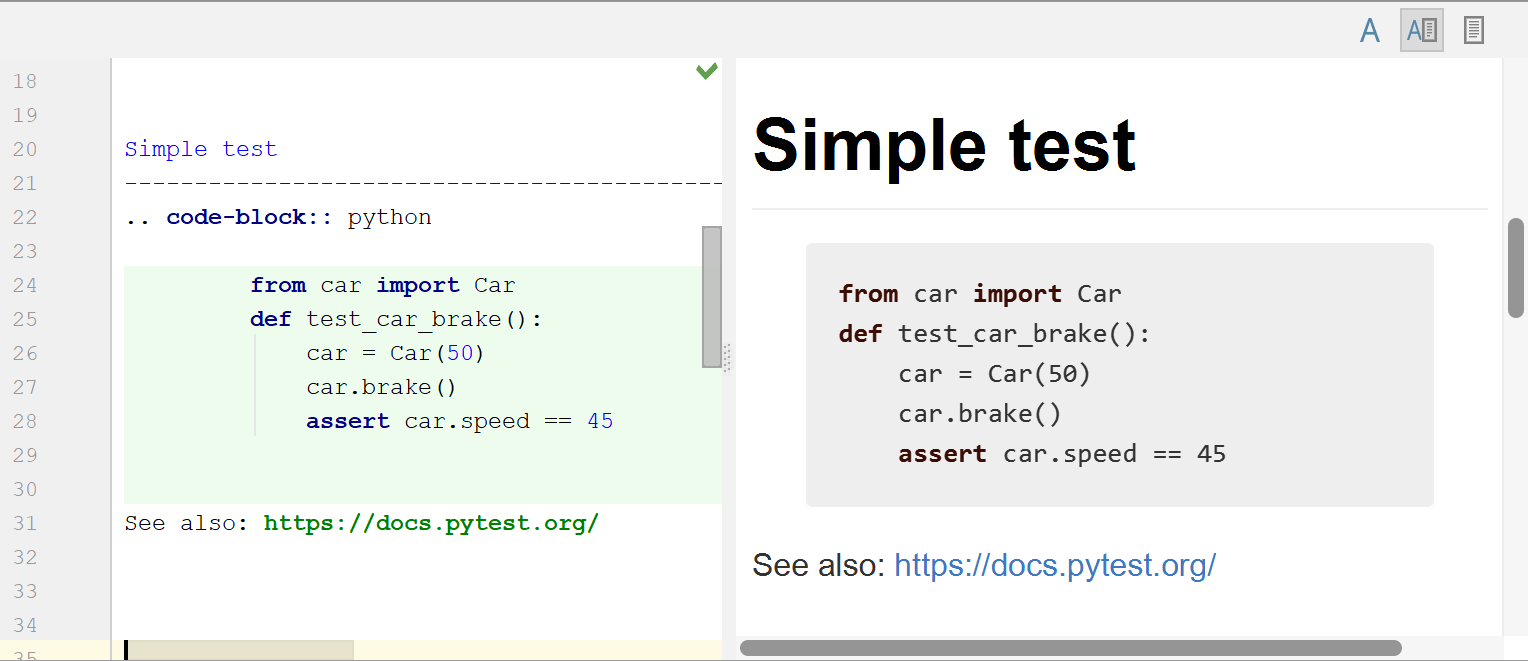Click the "assert" keyword in the editor

347,421
